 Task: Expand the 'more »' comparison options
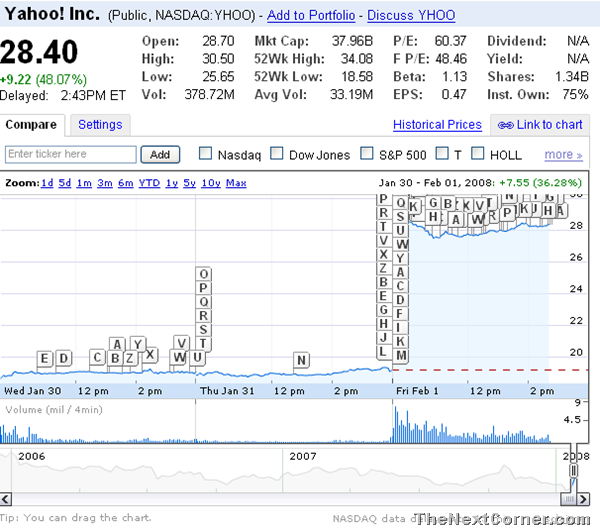[563, 155]
